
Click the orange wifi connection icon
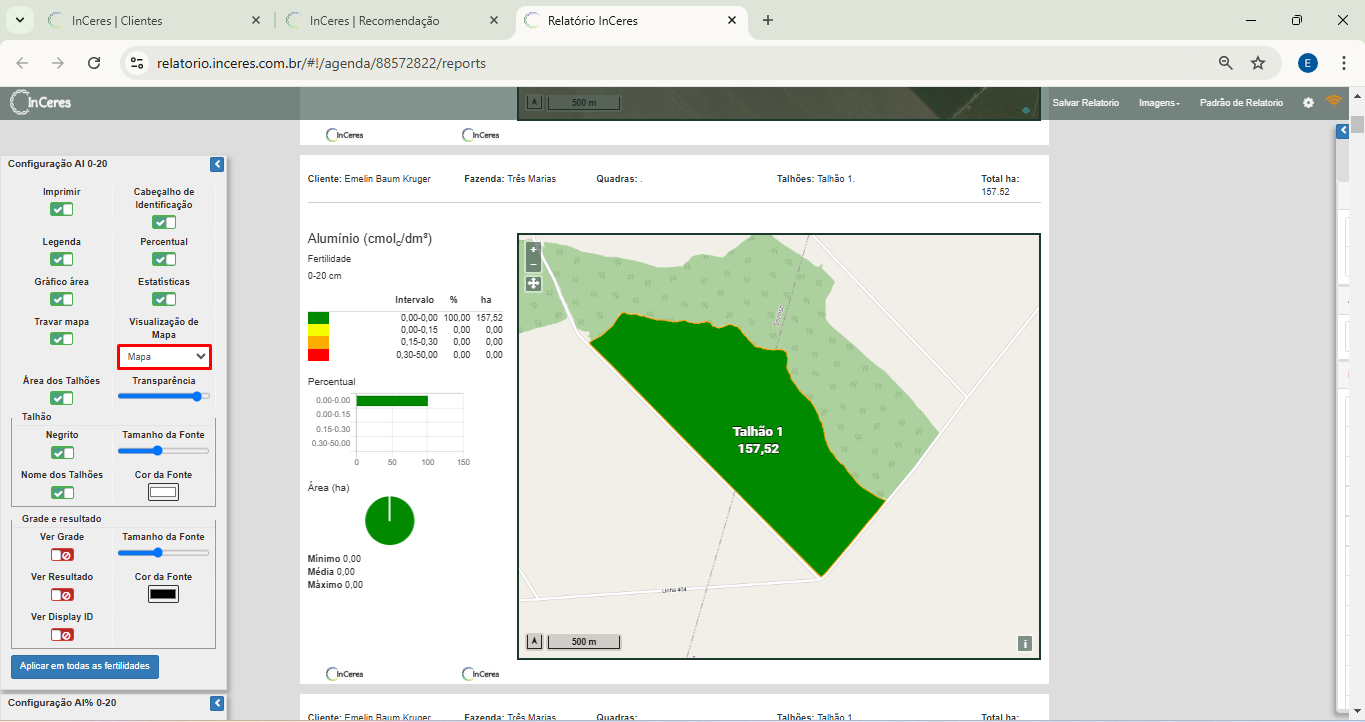click(1333, 101)
